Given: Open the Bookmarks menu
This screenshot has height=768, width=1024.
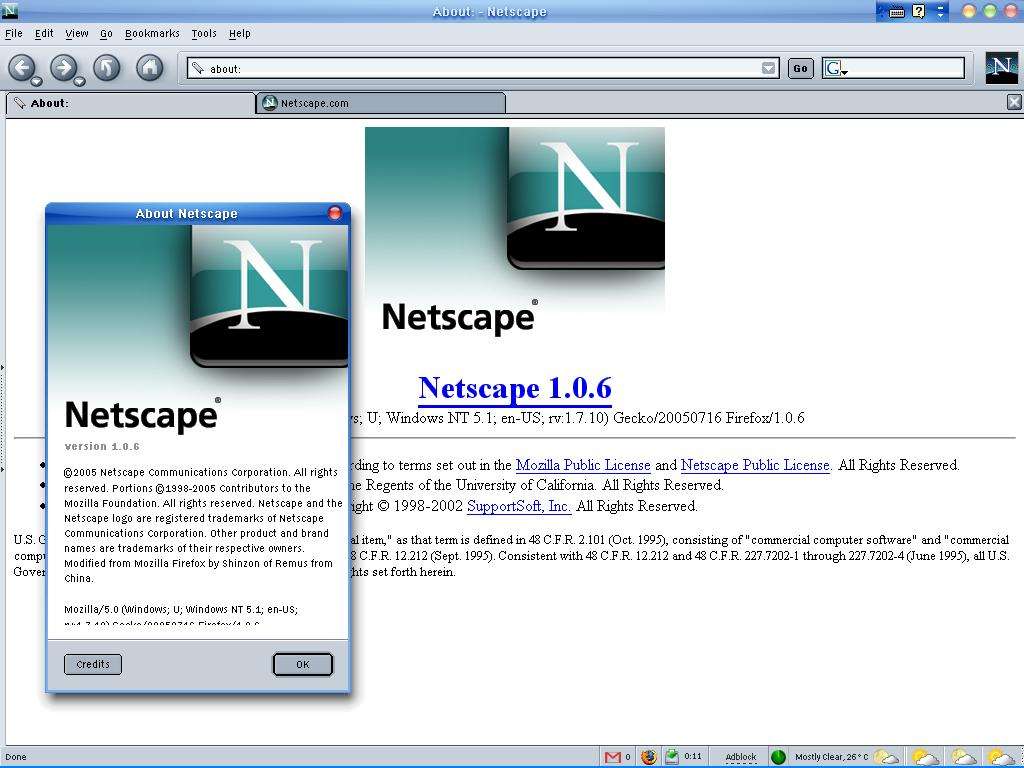Looking at the screenshot, I should pyautogui.click(x=152, y=33).
